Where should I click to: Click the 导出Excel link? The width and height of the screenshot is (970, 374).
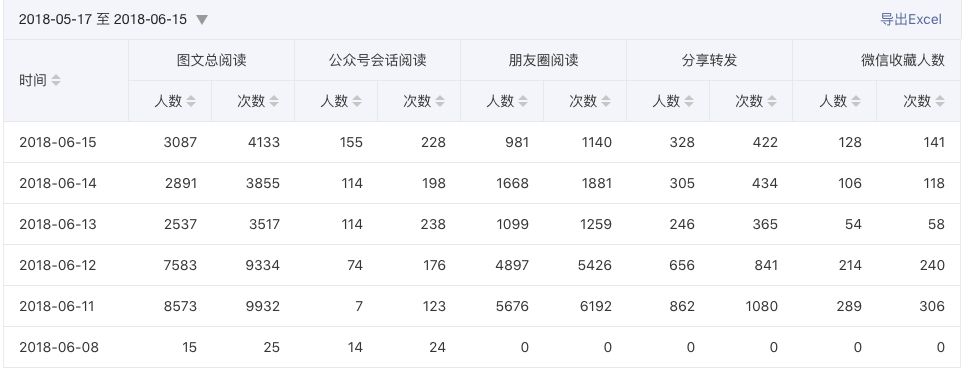(x=911, y=19)
